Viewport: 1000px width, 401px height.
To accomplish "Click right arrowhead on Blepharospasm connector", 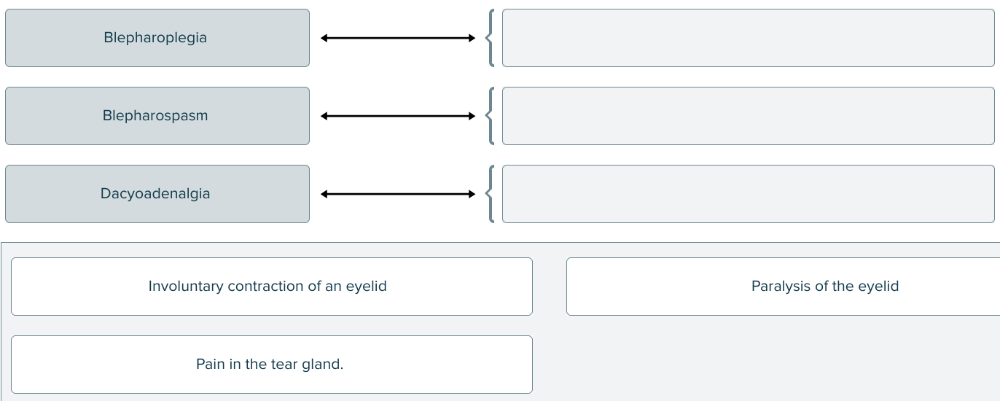I will (x=472, y=116).
